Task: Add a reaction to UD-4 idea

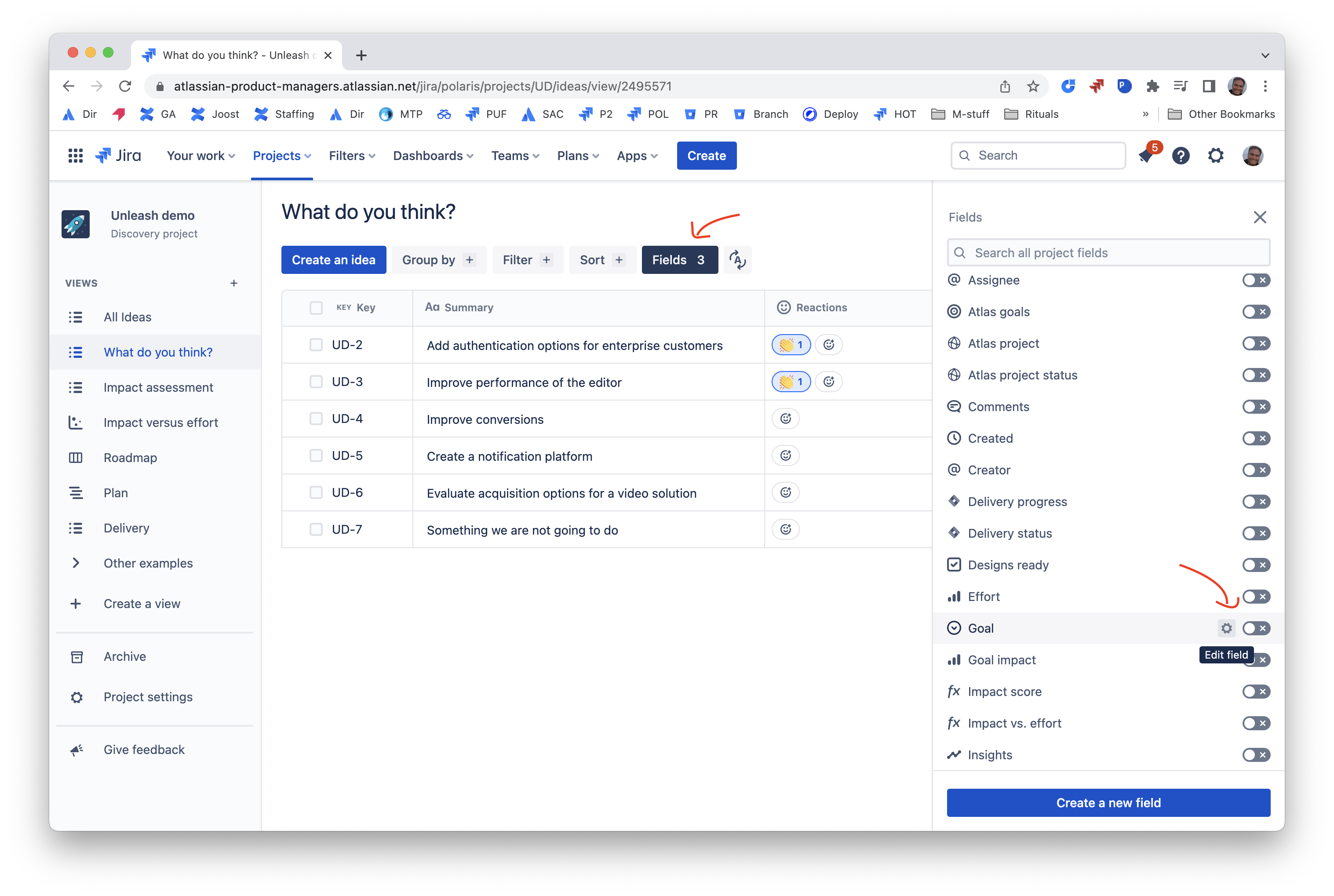Action: [786, 418]
